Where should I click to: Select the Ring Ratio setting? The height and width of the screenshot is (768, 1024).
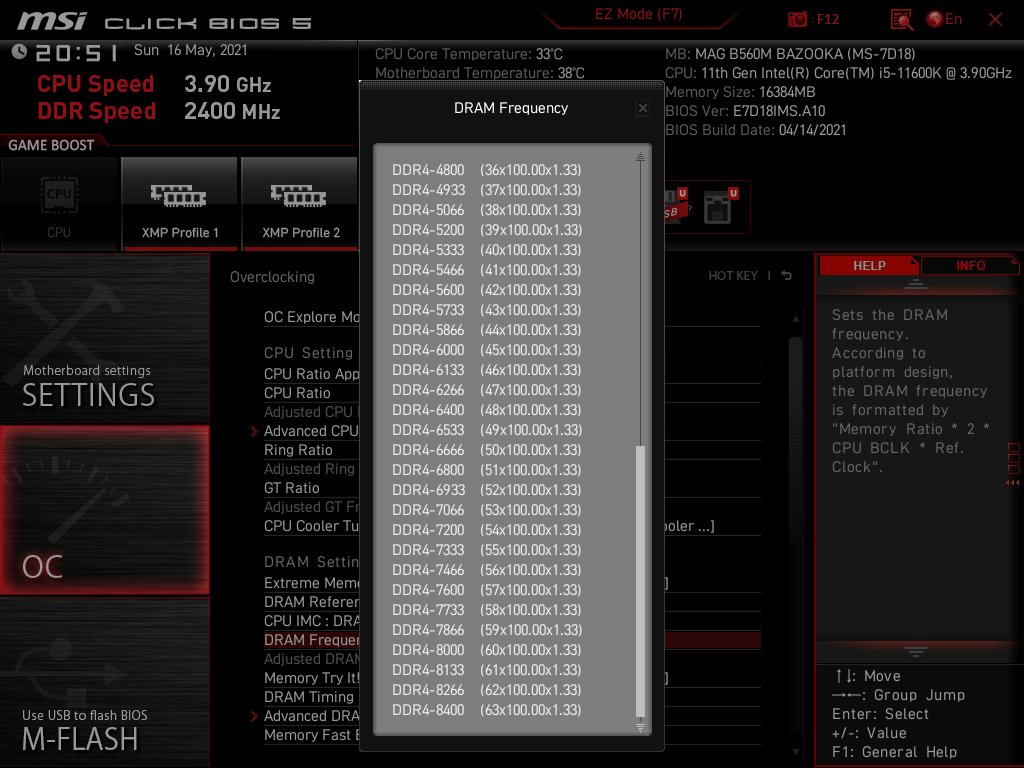coord(298,450)
